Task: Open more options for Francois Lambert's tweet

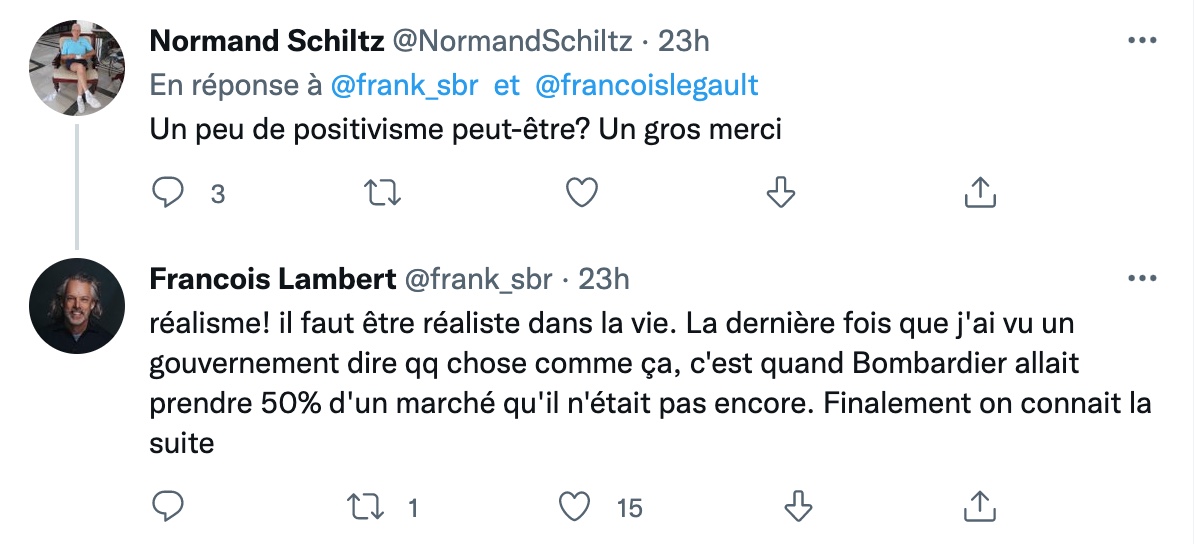Action: pyautogui.click(x=1142, y=279)
